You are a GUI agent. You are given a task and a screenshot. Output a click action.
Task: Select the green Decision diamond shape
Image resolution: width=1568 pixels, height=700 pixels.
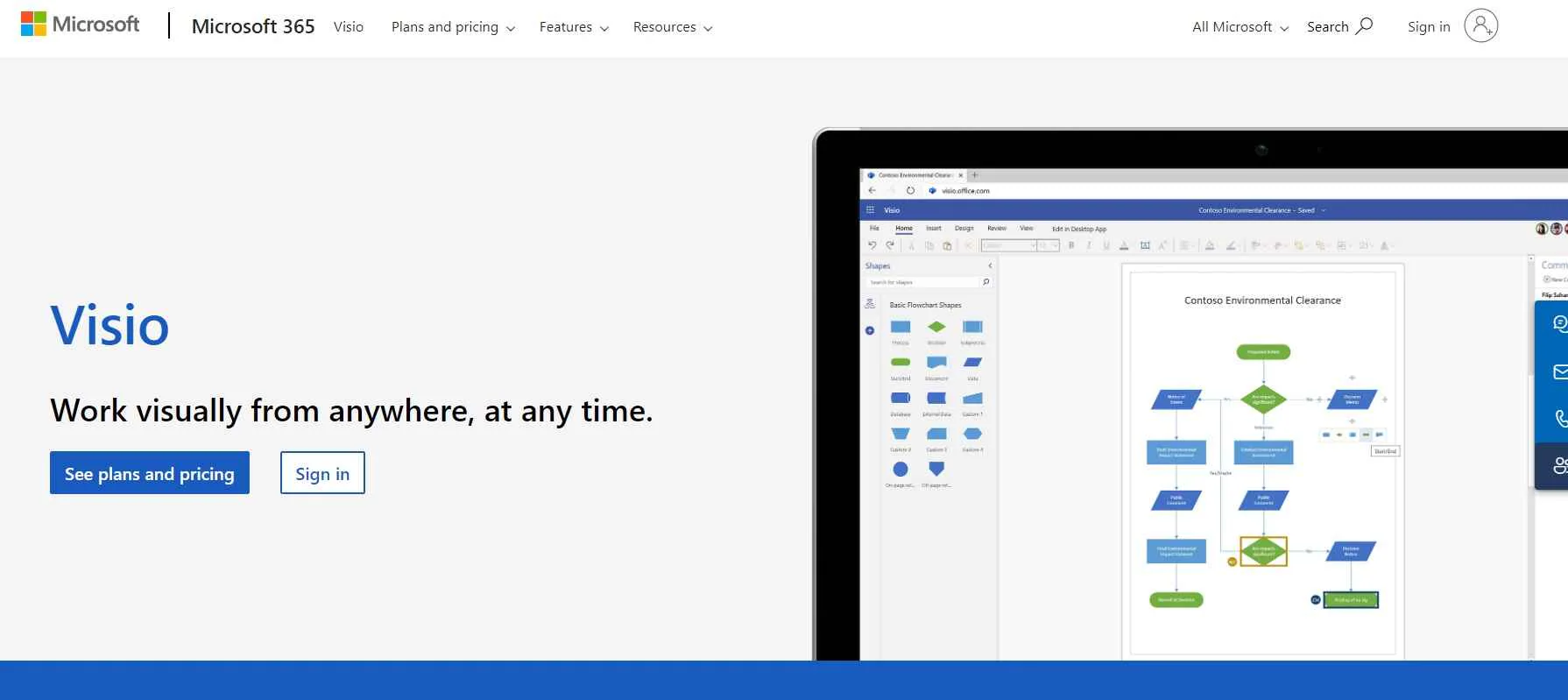pyautogui.click(x=936, y=327)
